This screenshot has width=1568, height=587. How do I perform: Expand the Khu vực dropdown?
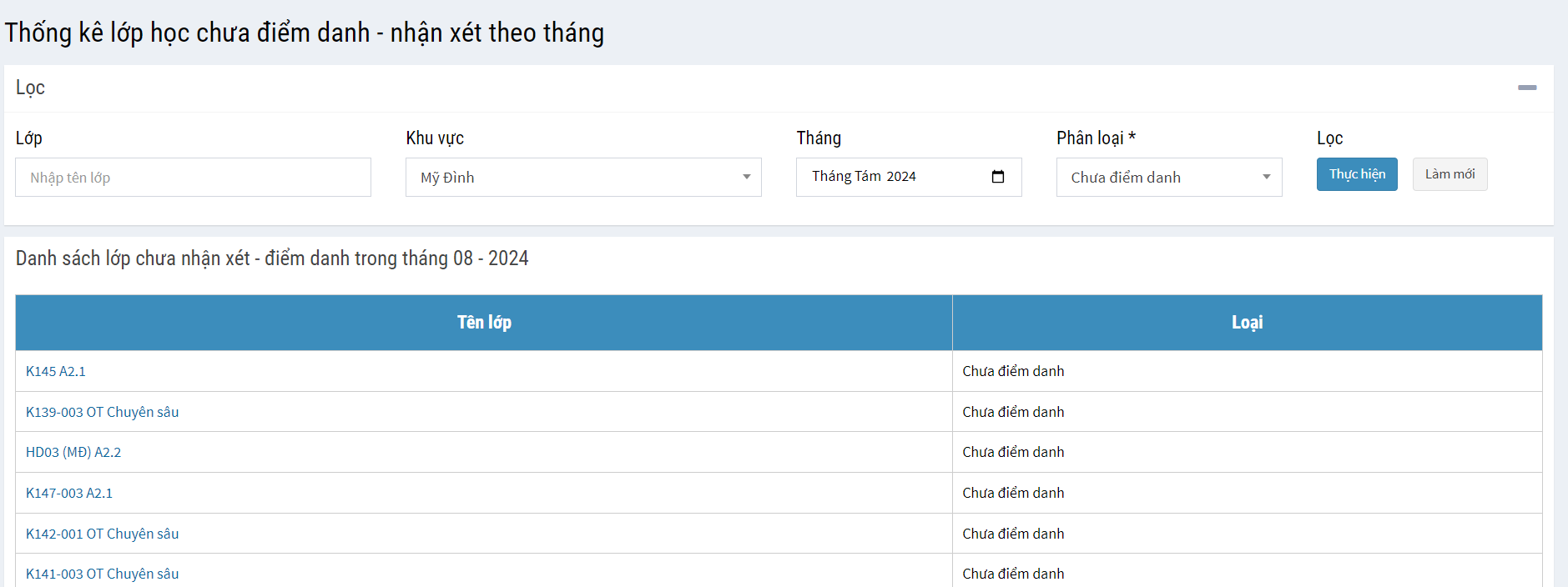[582, 178]
